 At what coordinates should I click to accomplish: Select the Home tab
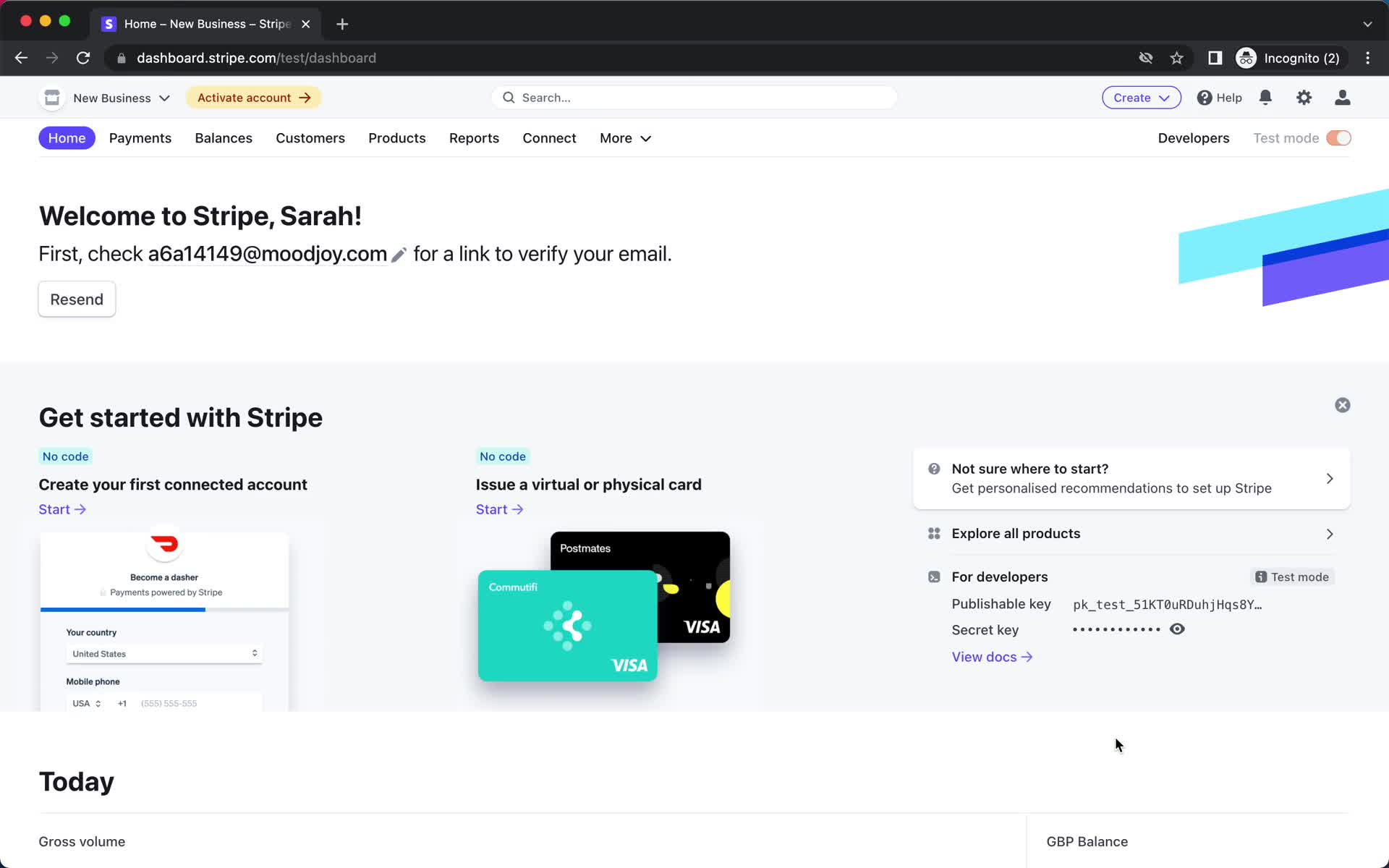click(x=67, y=138)
